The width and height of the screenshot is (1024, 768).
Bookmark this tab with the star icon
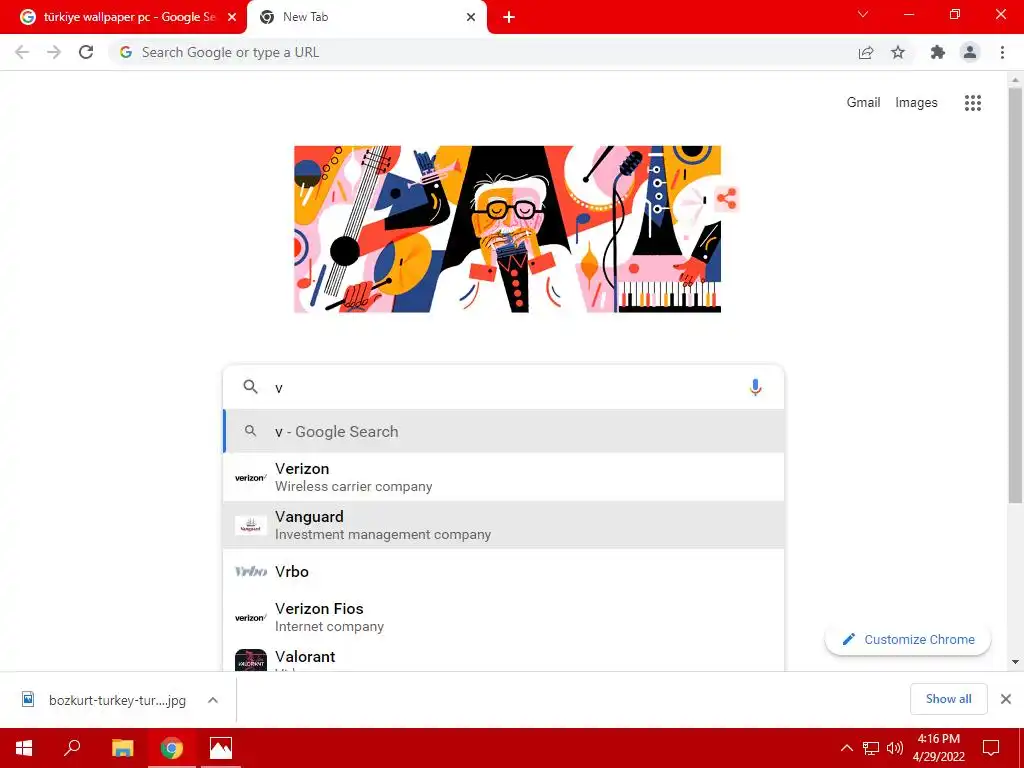coord(898,52)
